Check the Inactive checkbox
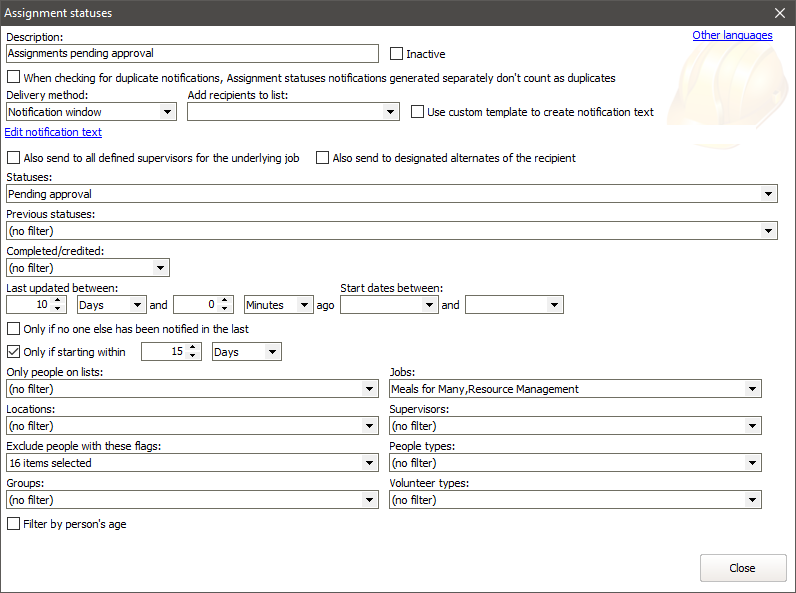 click(x=397, y=54)
